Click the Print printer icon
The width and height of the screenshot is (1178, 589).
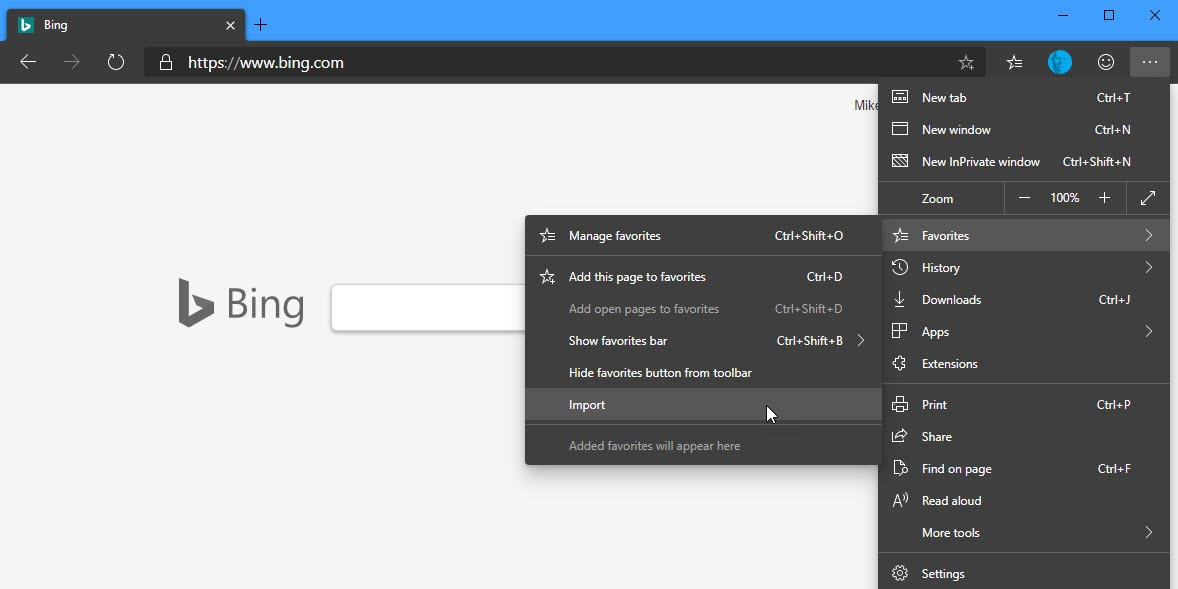[899, 405]
